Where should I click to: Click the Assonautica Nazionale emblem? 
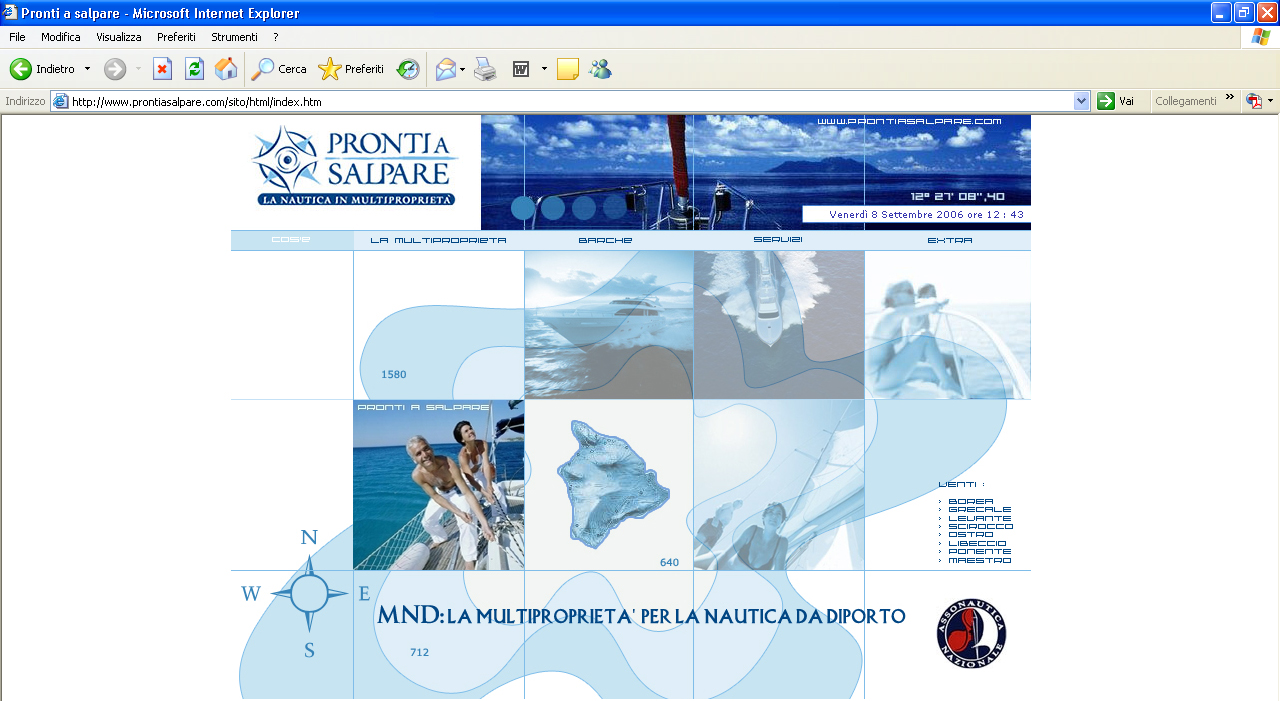tap(971, 634)
